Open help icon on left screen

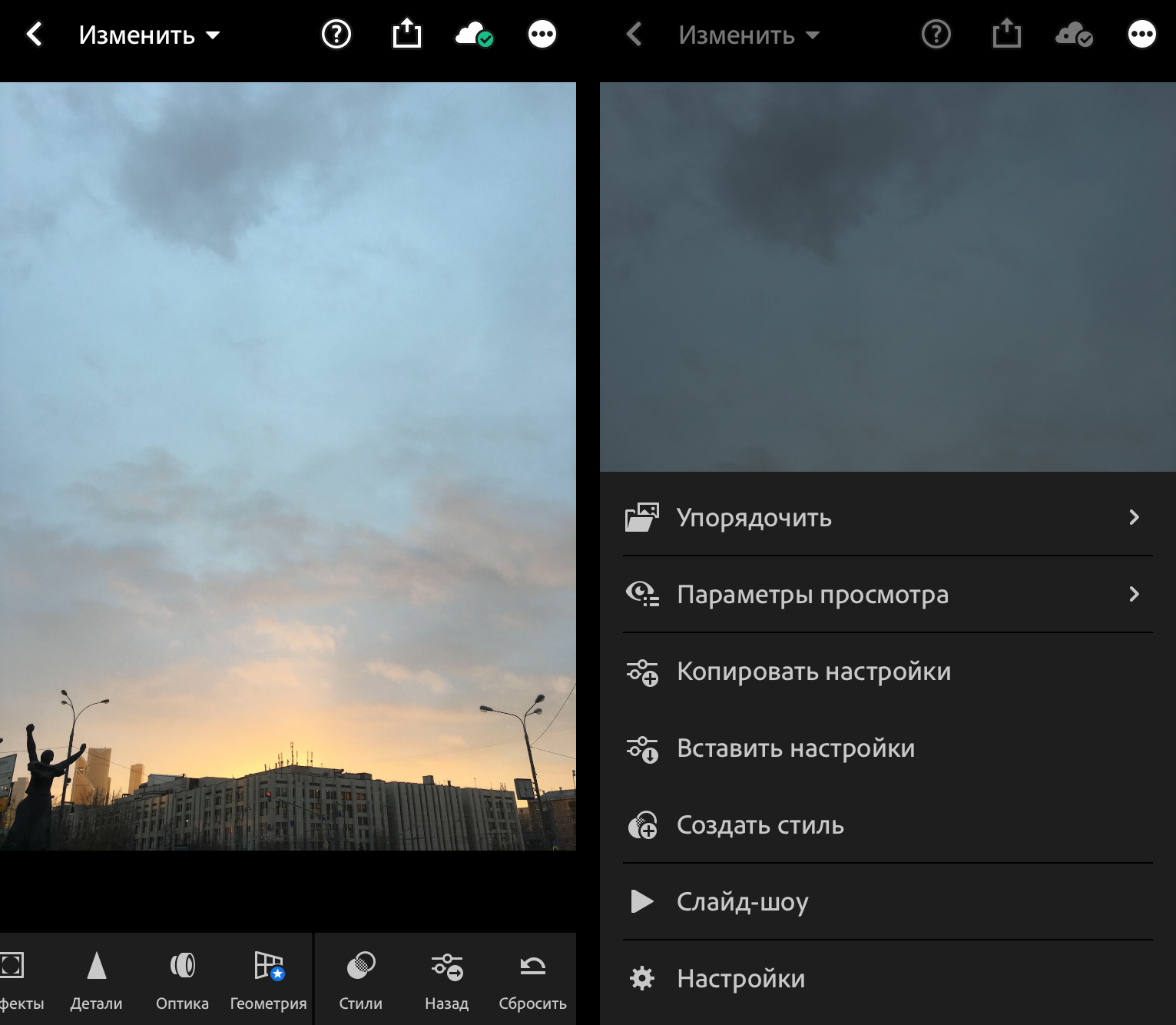(x=336, y=35)
